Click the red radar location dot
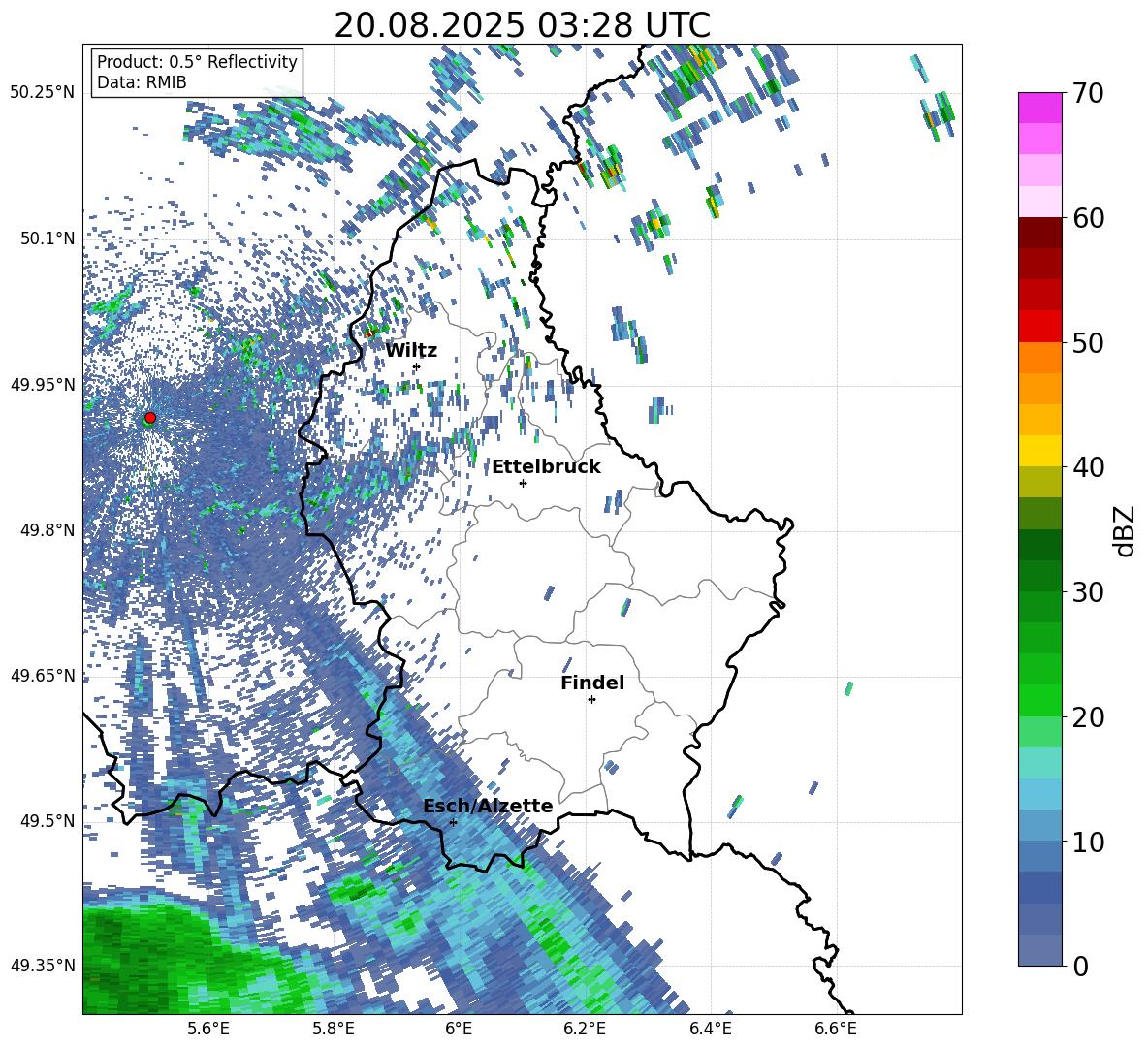The height and width of the screenshot is (1048, 1148). tap(150, 418)
